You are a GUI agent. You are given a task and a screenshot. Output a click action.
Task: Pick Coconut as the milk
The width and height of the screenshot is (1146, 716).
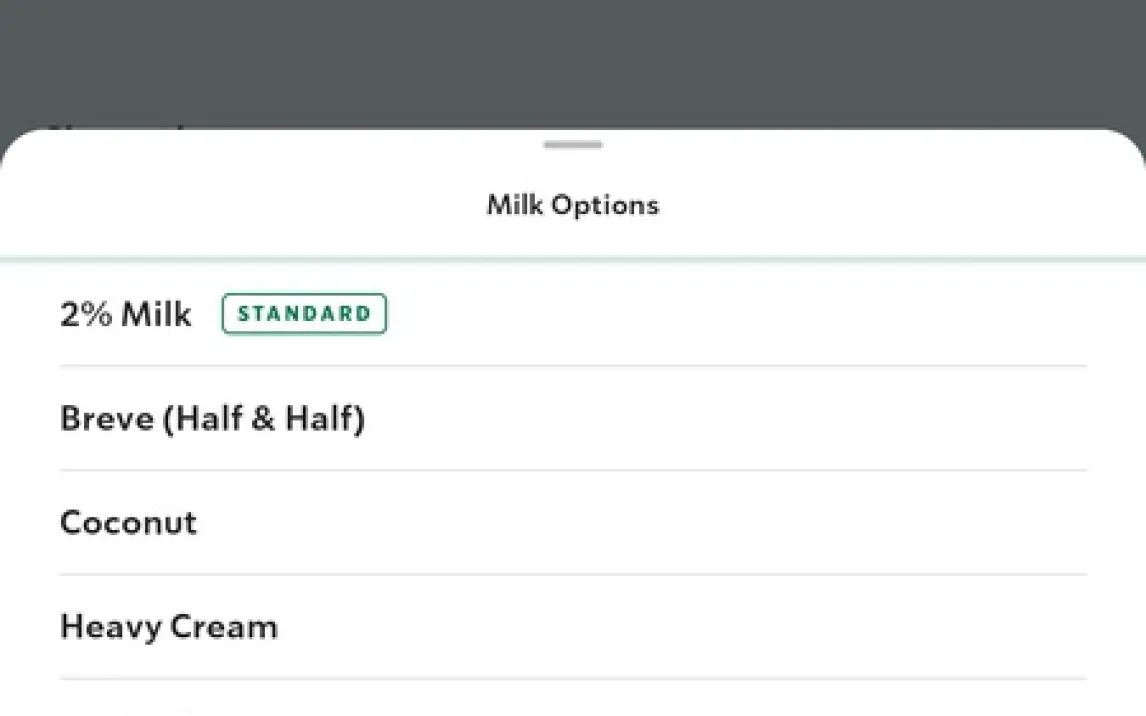(129, 523)
